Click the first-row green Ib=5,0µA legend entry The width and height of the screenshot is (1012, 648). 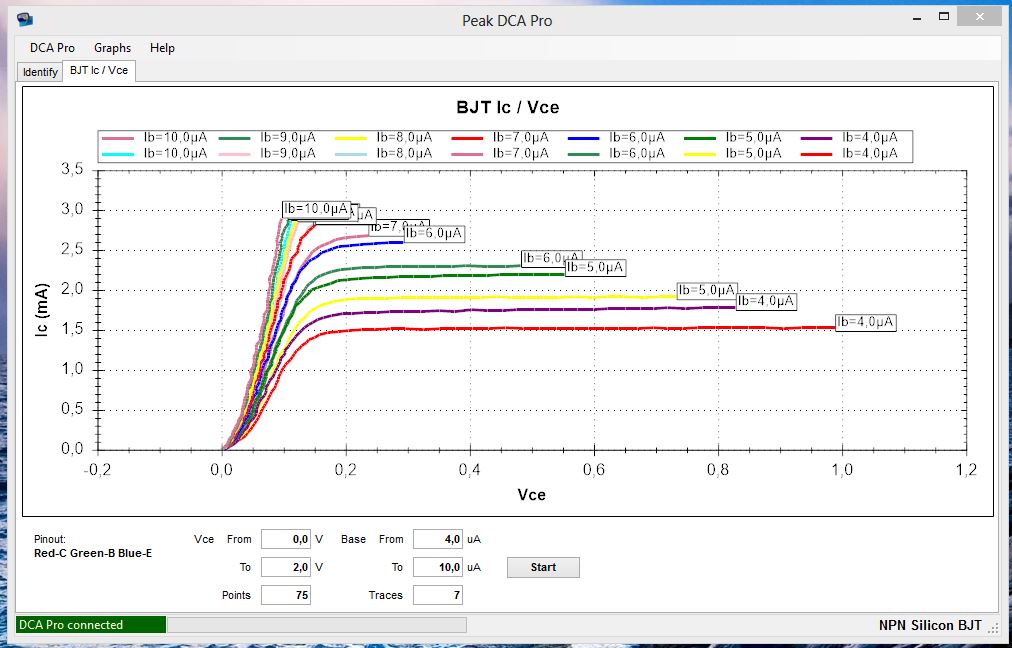tap(733, 137)
